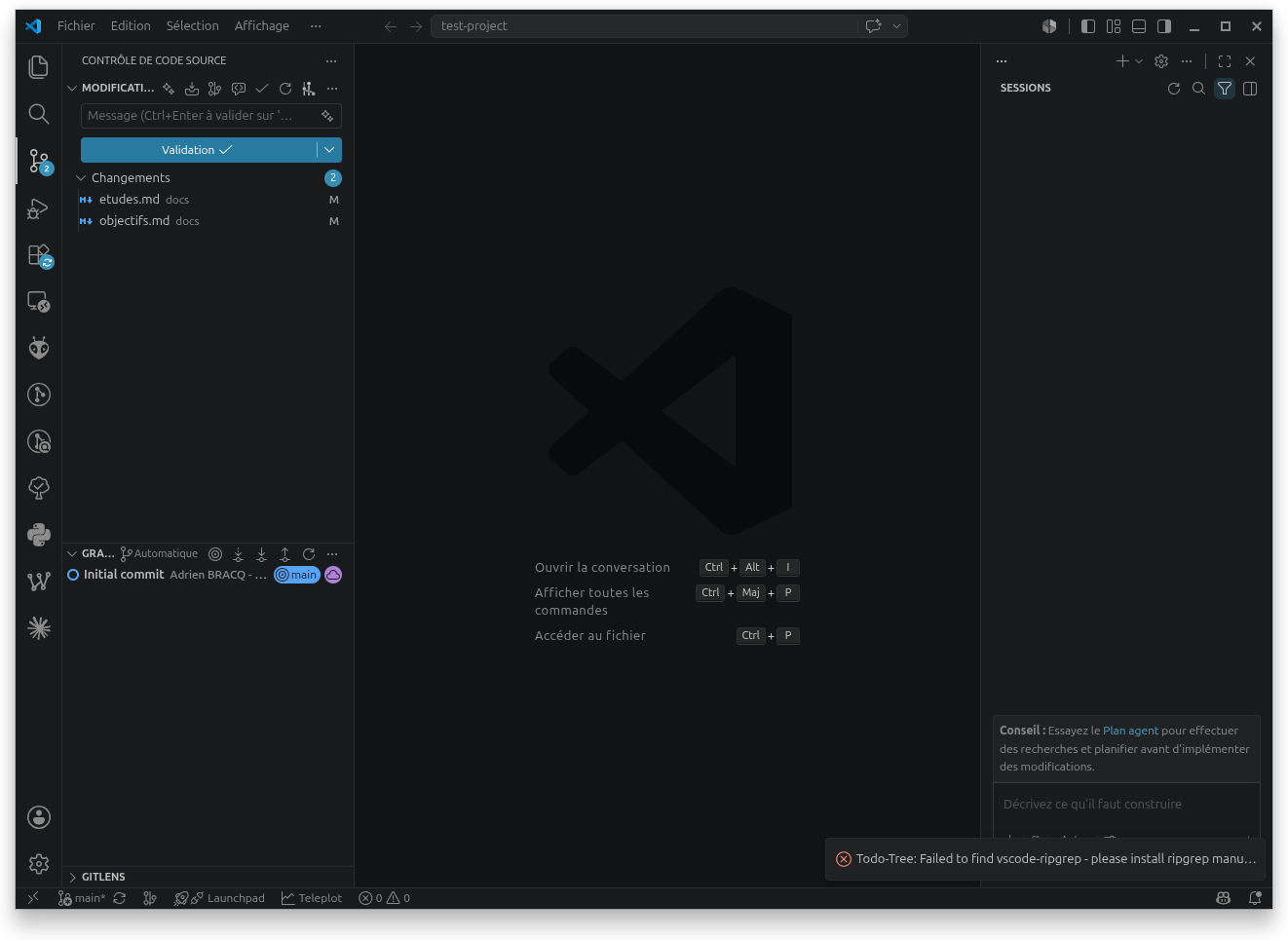
Task: Click the sparkle icon inside the commit message box
Action: click(327, 116)
